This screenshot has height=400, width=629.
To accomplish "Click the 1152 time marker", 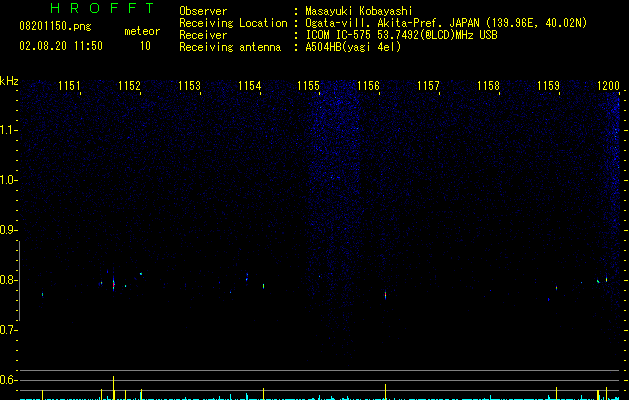I will coord(129,86).
